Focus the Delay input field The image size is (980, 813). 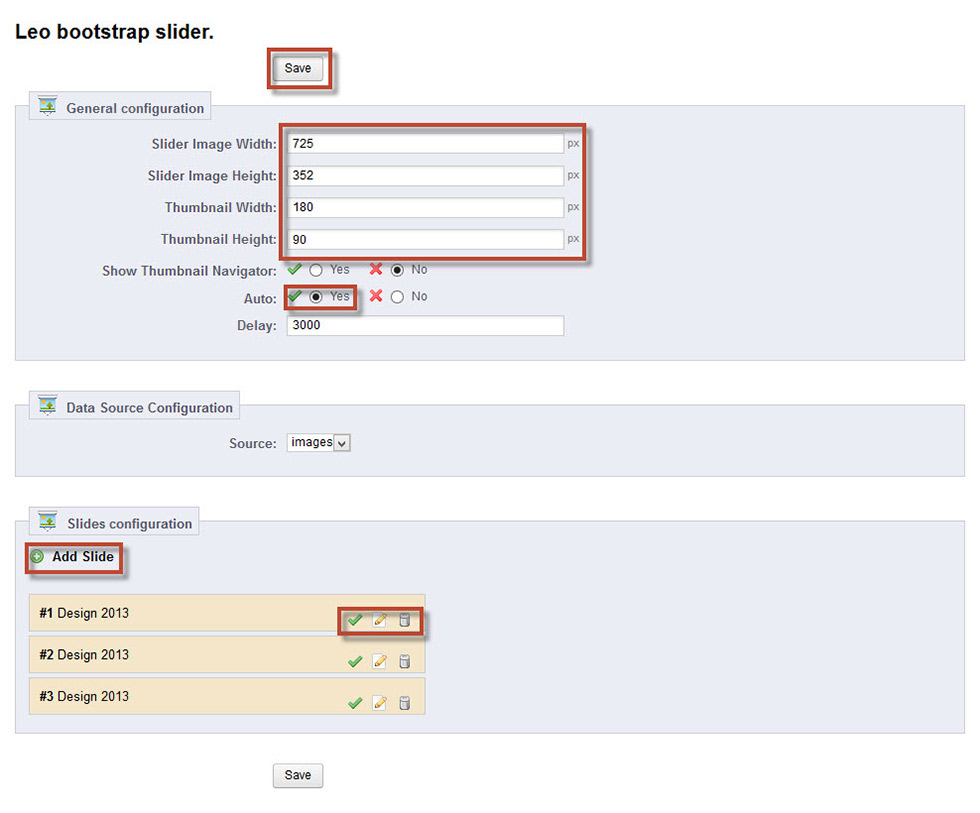[x=425, y=326]
